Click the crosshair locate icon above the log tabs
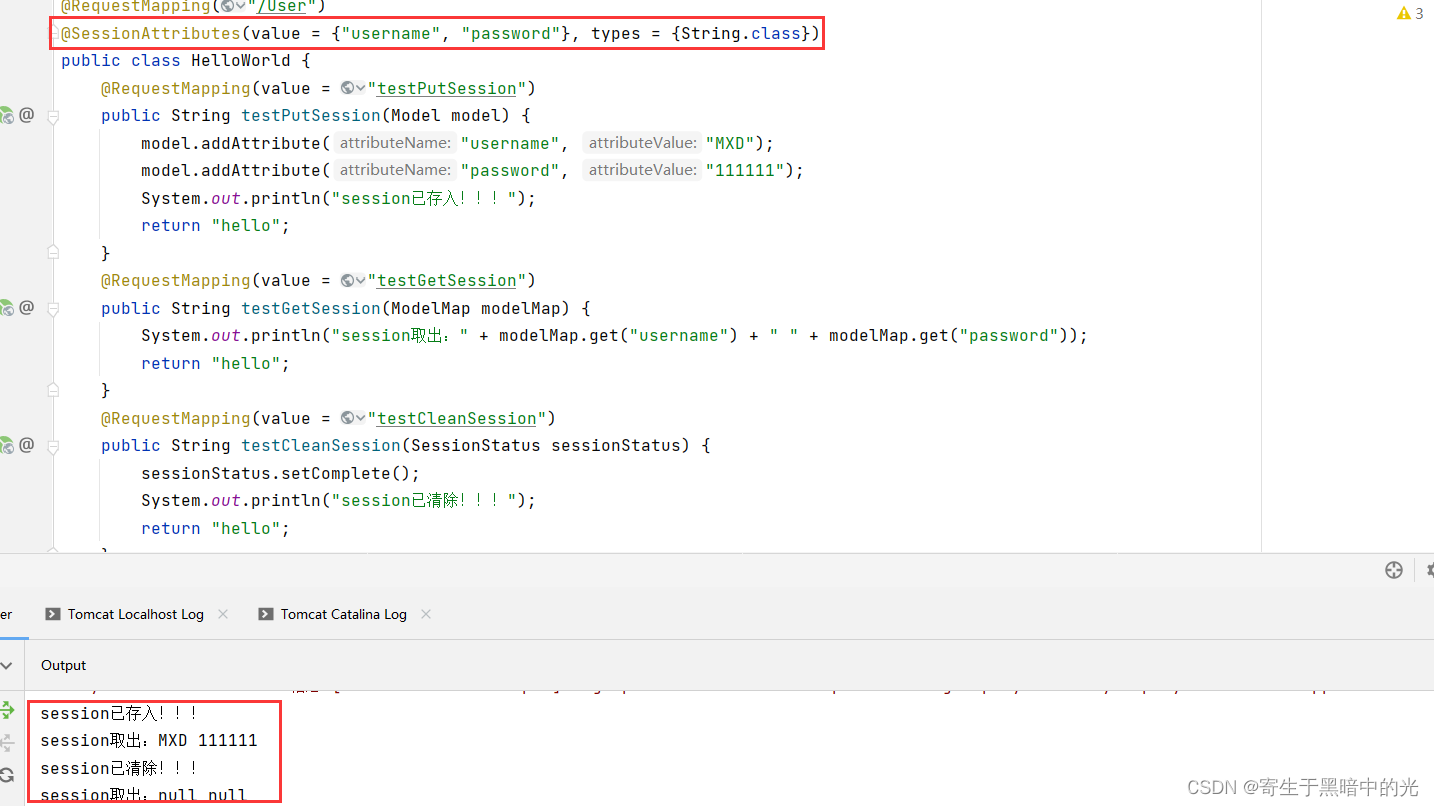The height and width of the screenshot is (806, 1434). click(x=1394, y=570)
